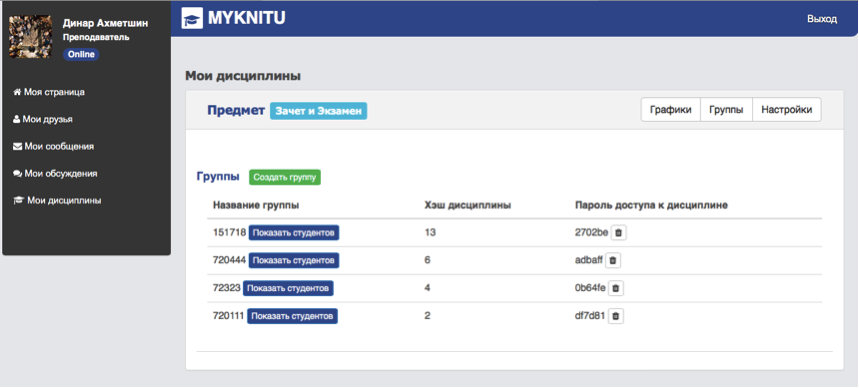Click discipline hash value 13
859x388 pixels.
(x=430, y=232)
